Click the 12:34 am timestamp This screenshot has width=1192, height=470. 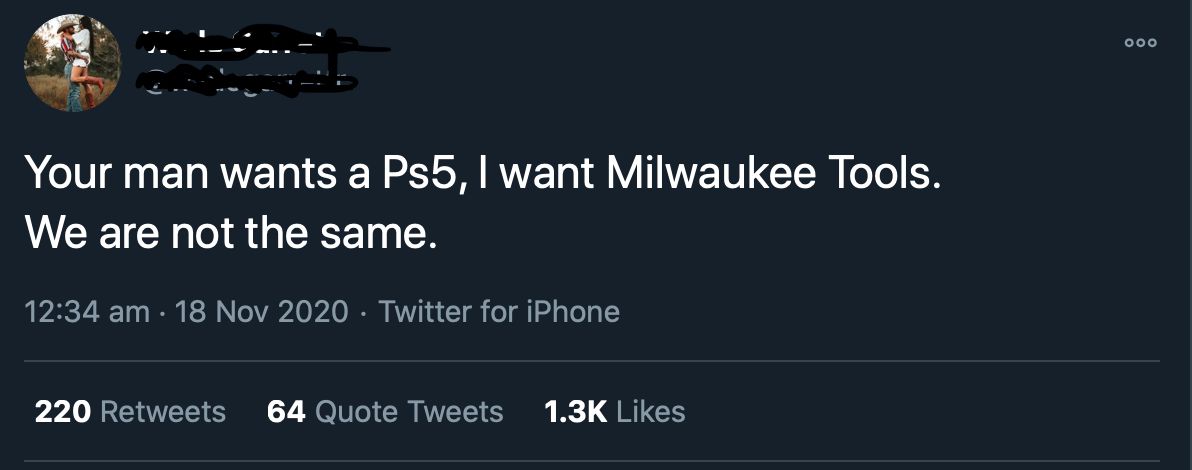tap(86, 312)
